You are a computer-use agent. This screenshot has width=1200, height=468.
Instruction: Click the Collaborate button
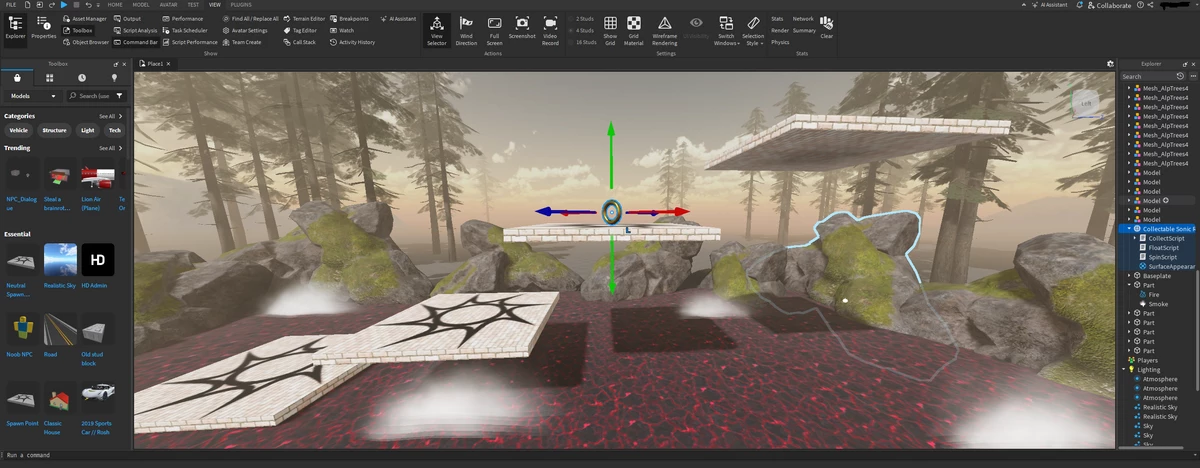click(x=1108, y=5)
